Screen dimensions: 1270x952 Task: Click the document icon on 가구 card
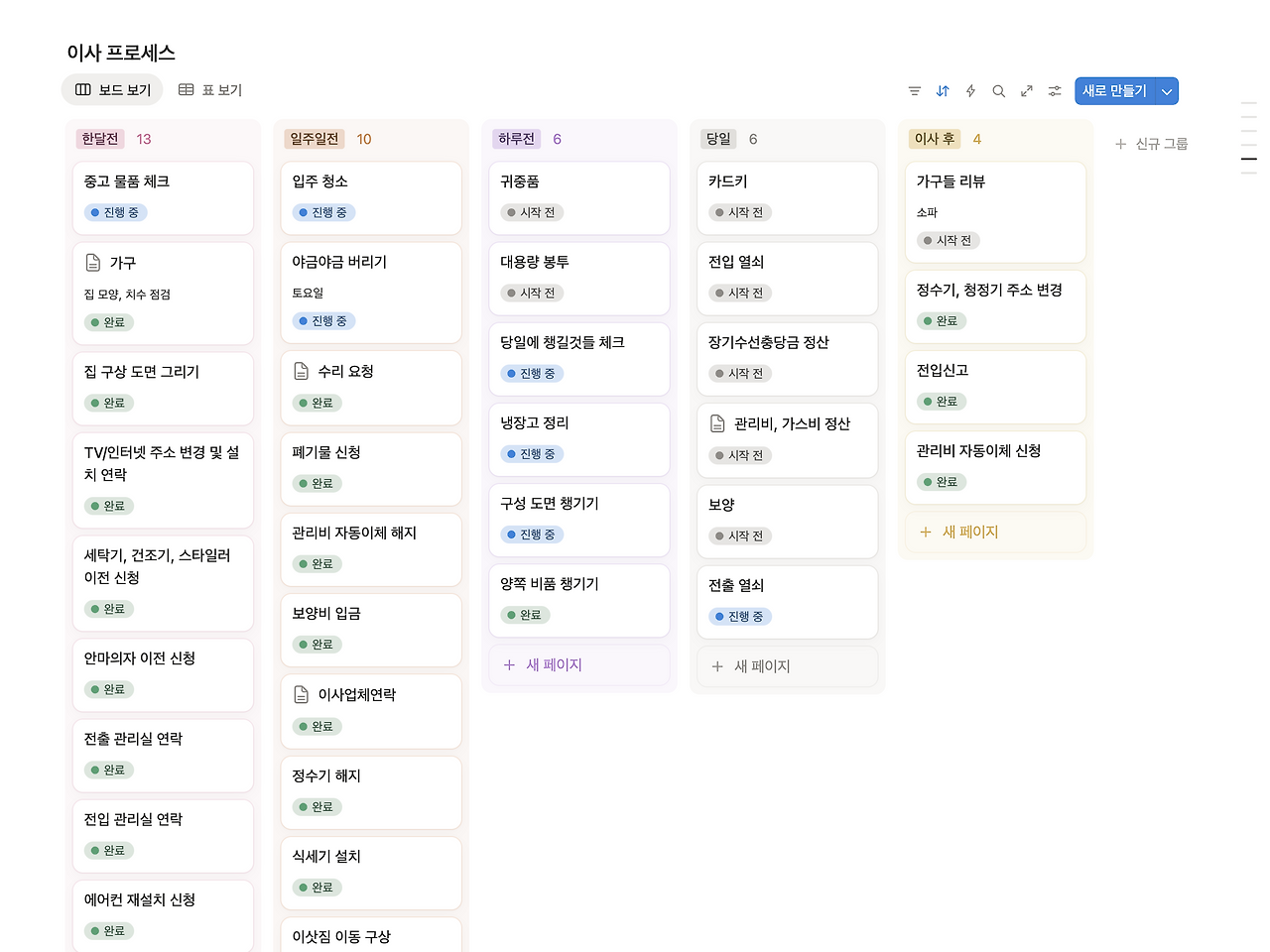click(93, 262)
